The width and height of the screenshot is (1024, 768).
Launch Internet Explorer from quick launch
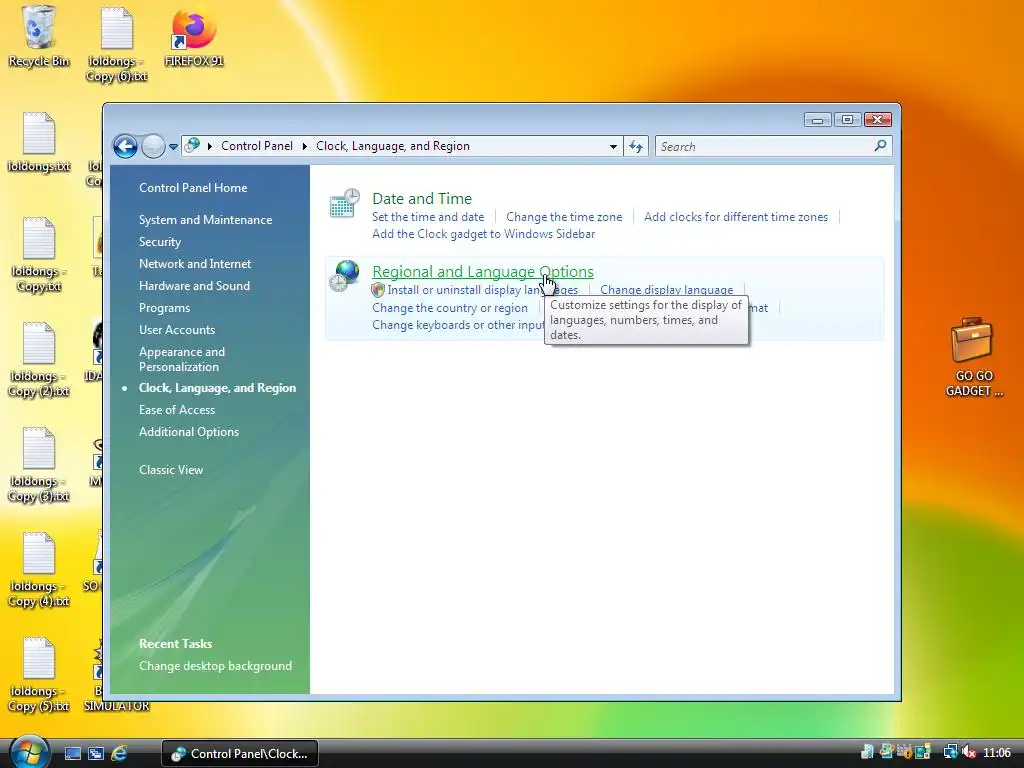tap(119, 754)
